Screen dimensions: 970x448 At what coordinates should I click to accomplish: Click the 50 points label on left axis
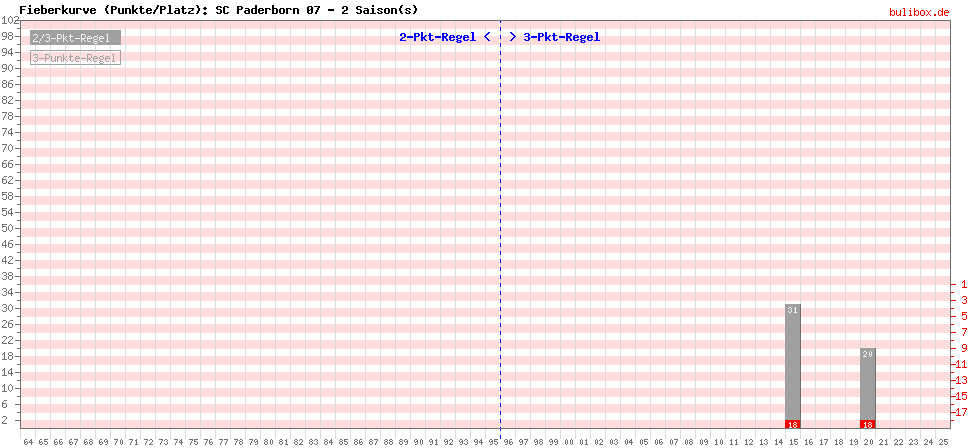pyautogui.click(x=10, y=228)
